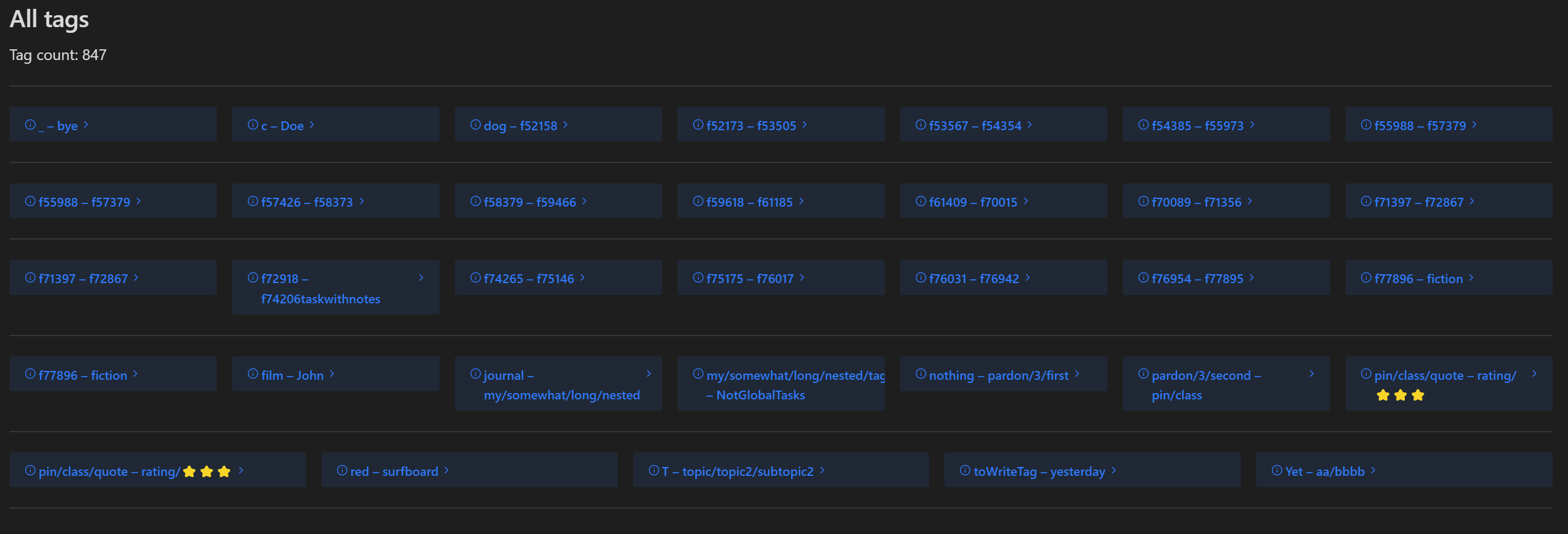Select the 'f76031 – f76942' tag group
This screenshot has height=534, width=1568.
click(x=973, y=279)
